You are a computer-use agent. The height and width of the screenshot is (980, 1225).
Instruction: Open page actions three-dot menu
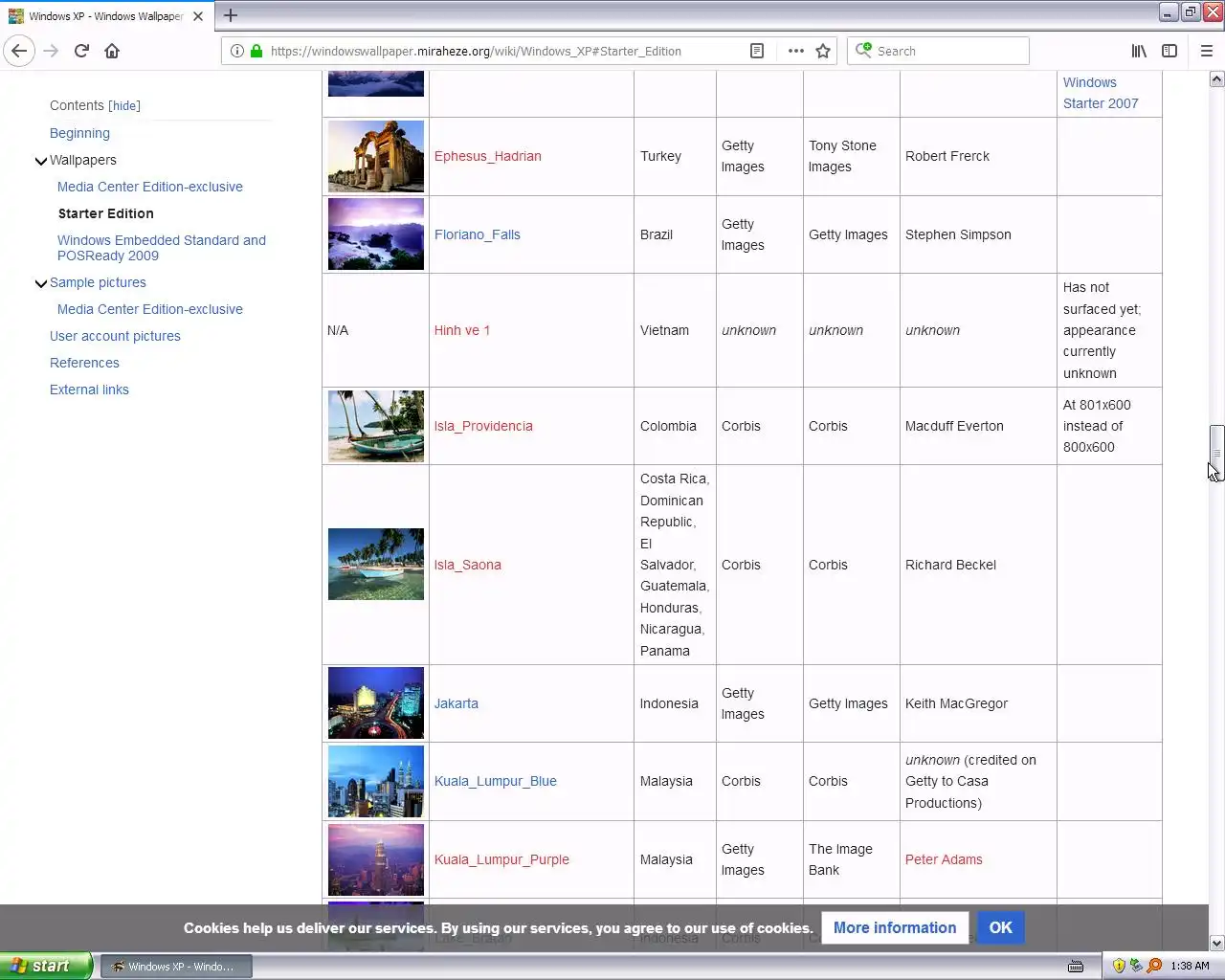795,51
